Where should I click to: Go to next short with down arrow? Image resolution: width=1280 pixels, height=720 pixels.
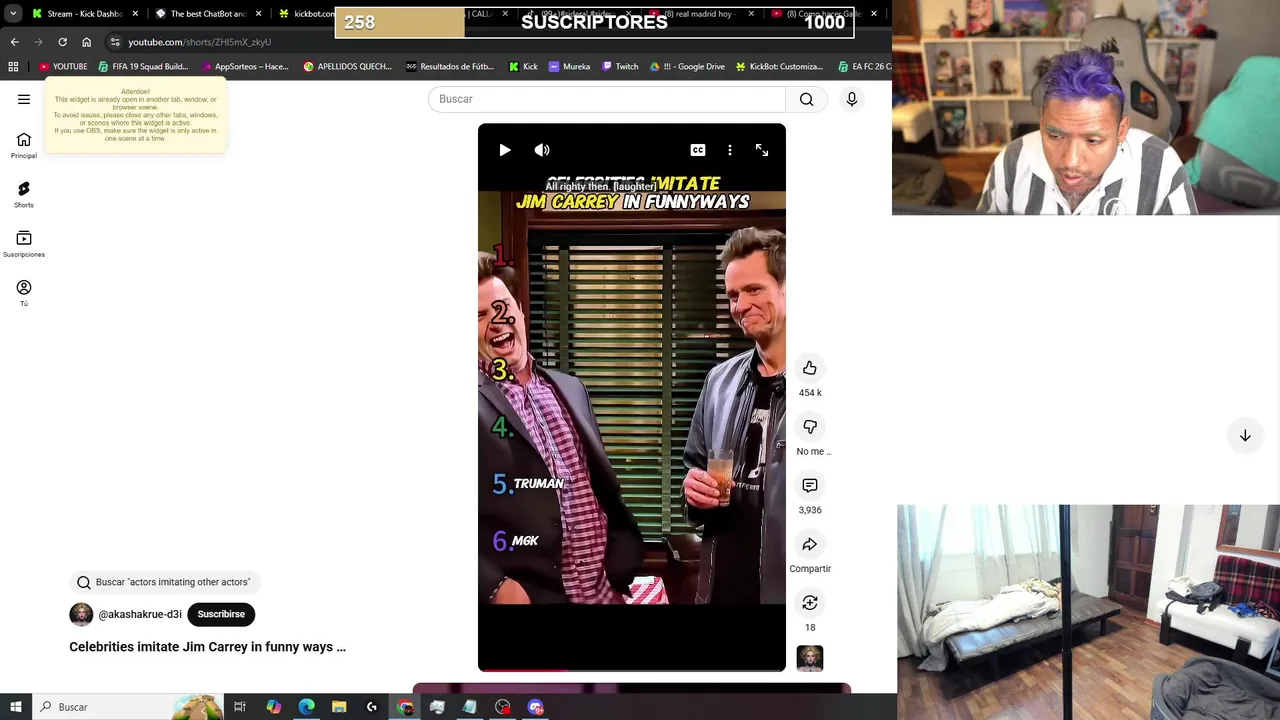1245,436
